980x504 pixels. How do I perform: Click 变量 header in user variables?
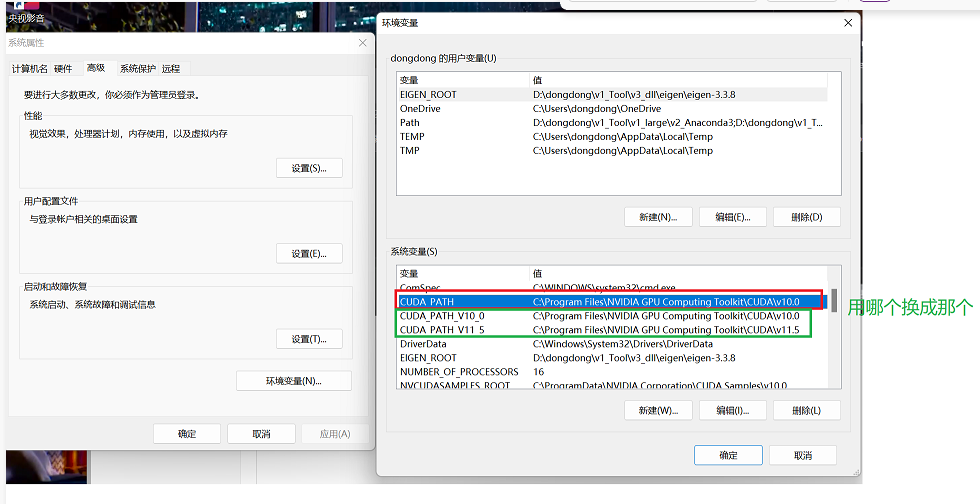[463, 80]
